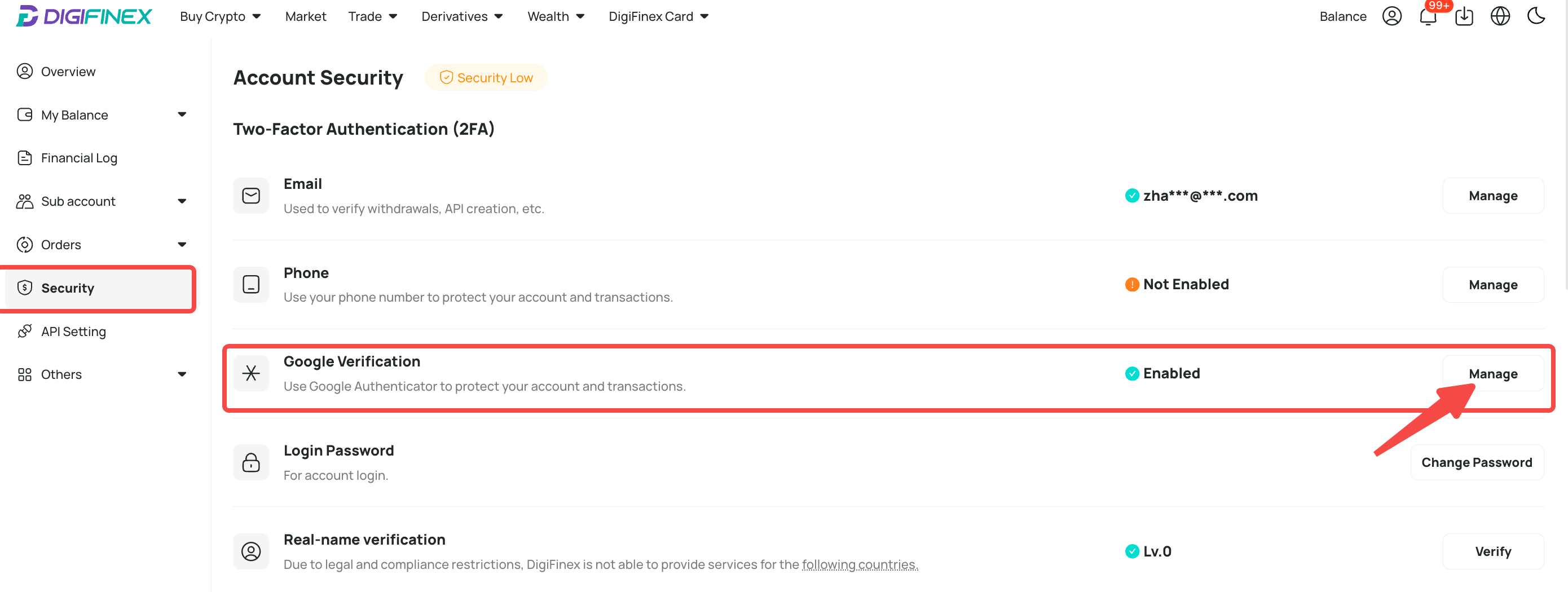Toggle dark mode moon icon
This screenshot has width=1568, height=592.
[1536, 16]
